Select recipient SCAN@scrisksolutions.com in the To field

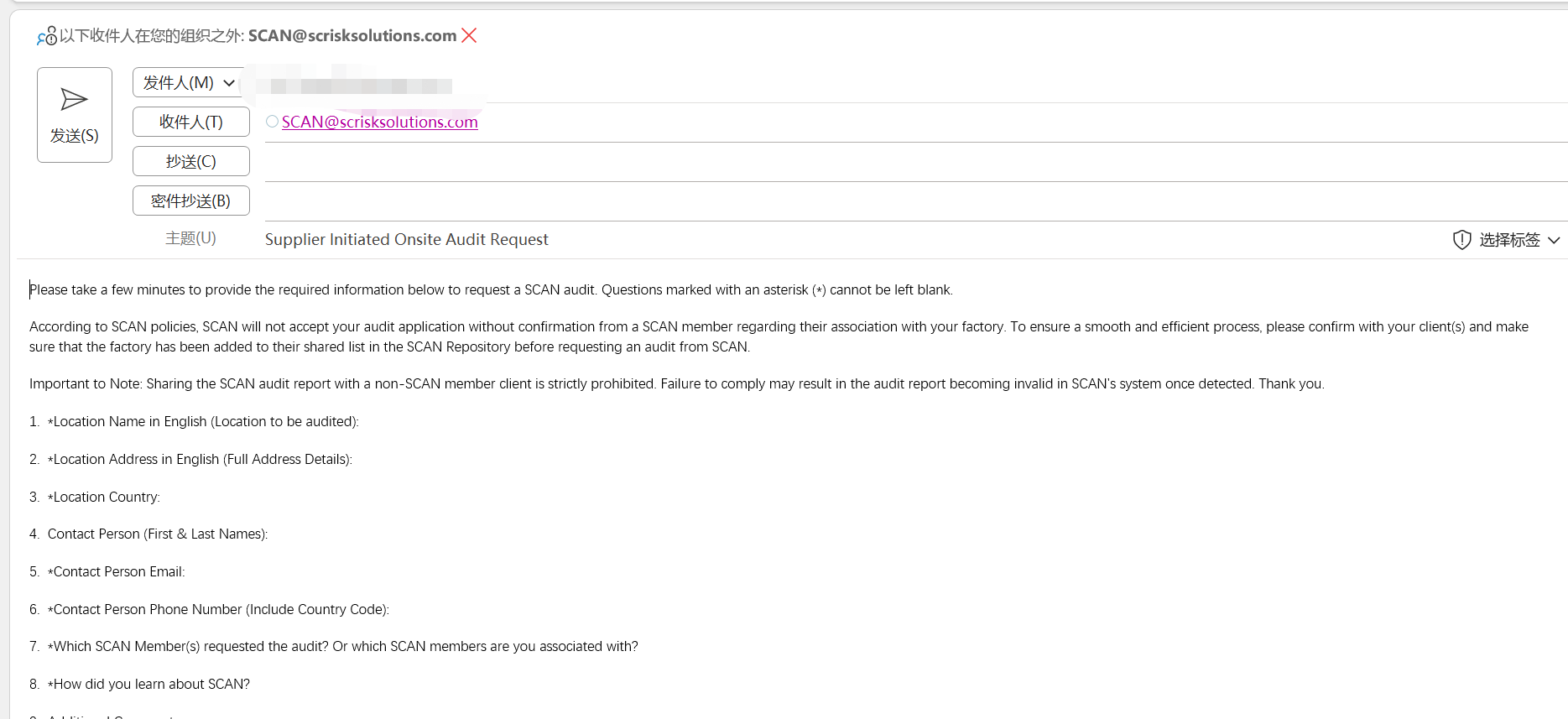tap(379, 122)
